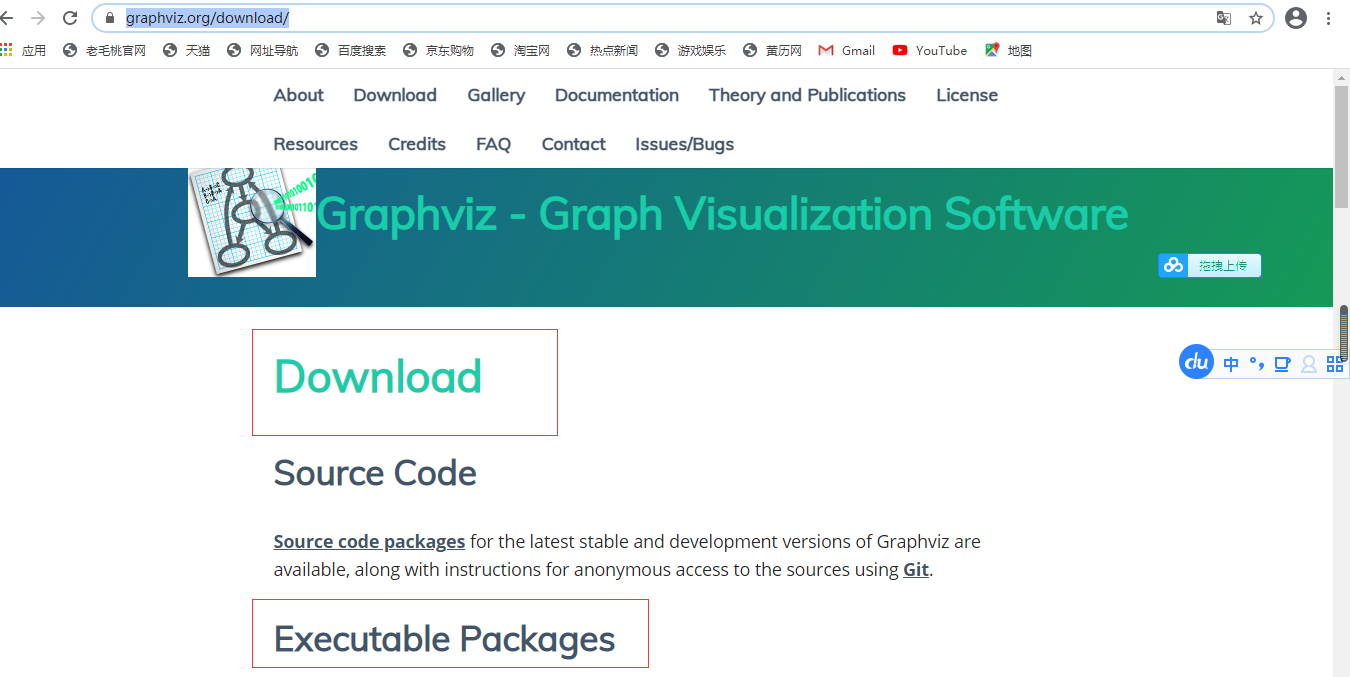Open the Baidu input cup-shaped icon
Viewport: 1350px width, 677px height.
tap(1282, 364)
